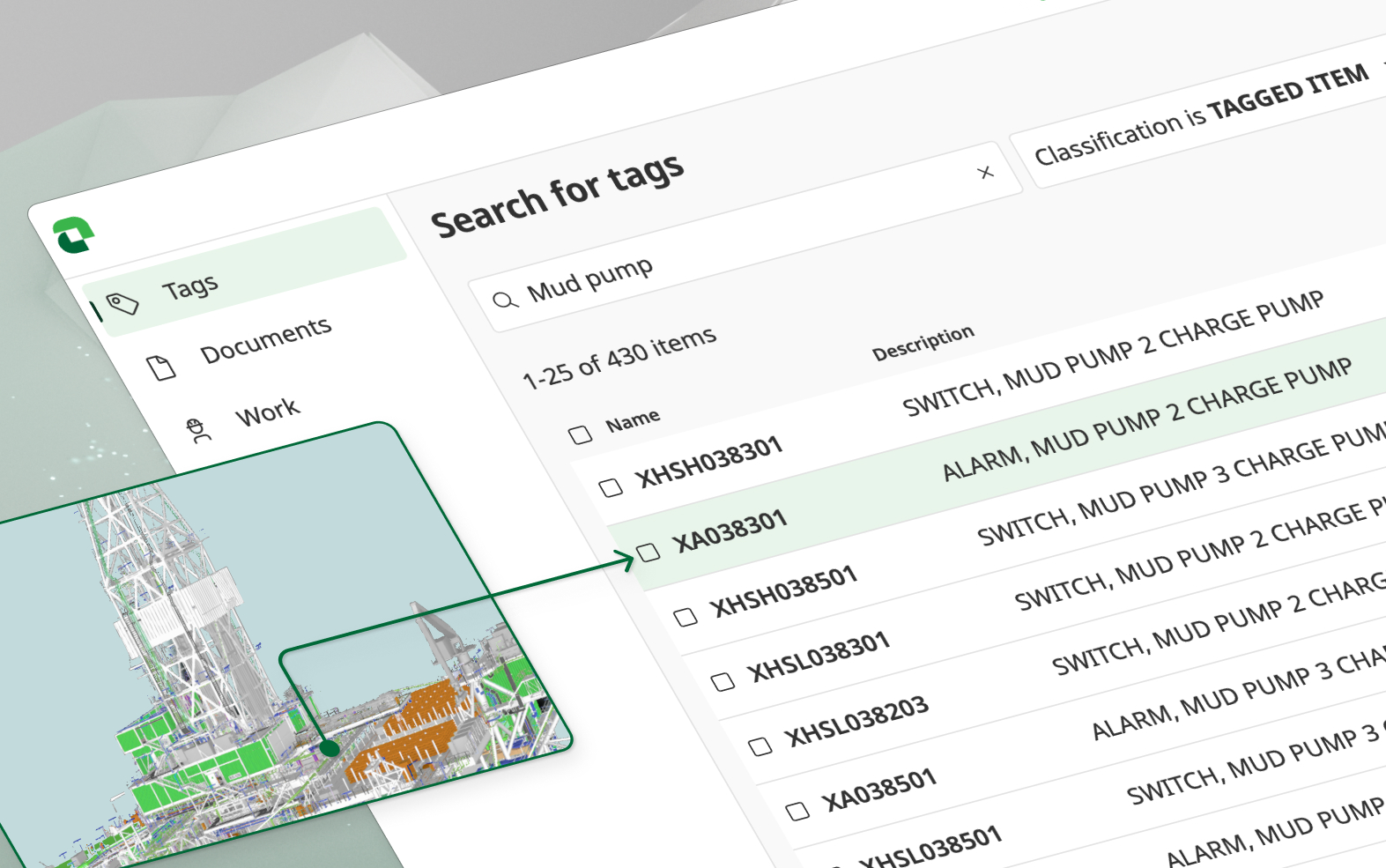Click the magnifier search icon

pyautogui.click(x=505, y=300)
